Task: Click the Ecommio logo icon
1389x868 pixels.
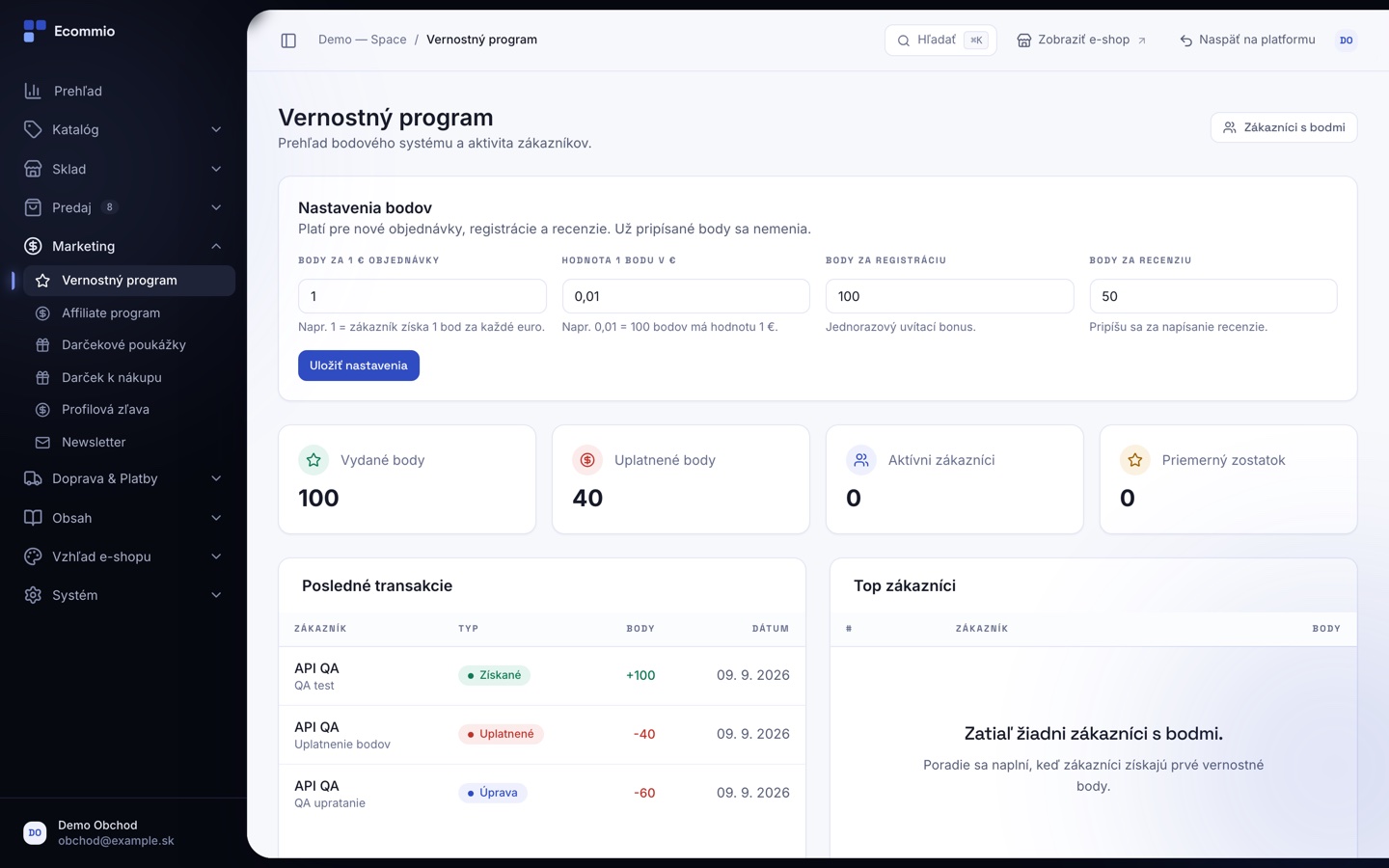Action: pos(35,31)
